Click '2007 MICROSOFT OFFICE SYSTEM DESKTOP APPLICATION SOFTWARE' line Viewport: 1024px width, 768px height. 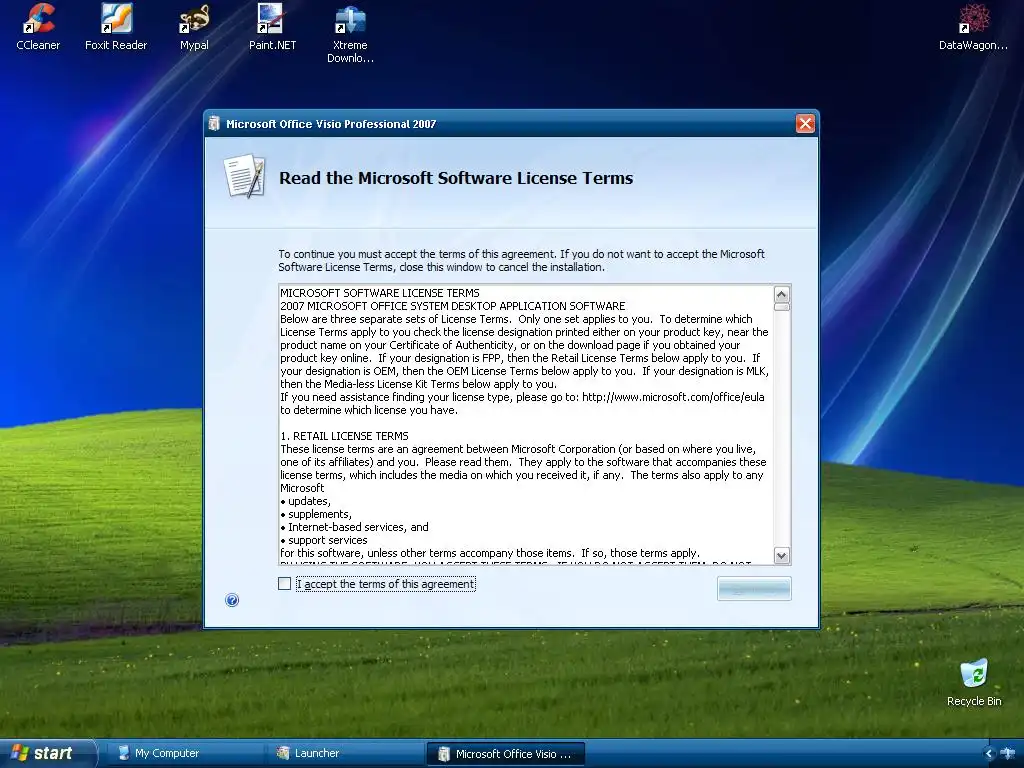453,306
